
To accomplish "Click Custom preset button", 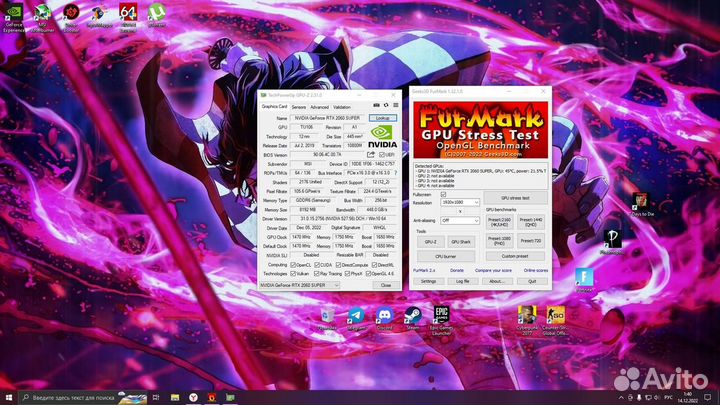I will (515, 256).
